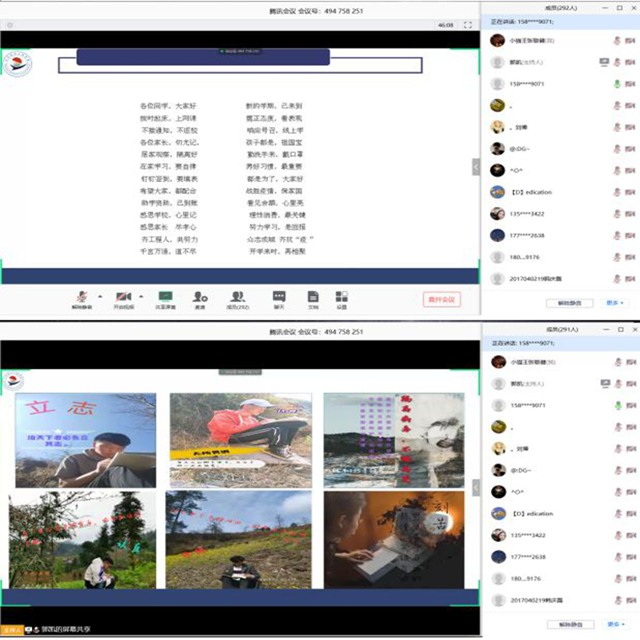Screen dimensions: 640x640
Task: Click the avatar of 【D】edication in the 291人 panel
Action: pos(496,513)
